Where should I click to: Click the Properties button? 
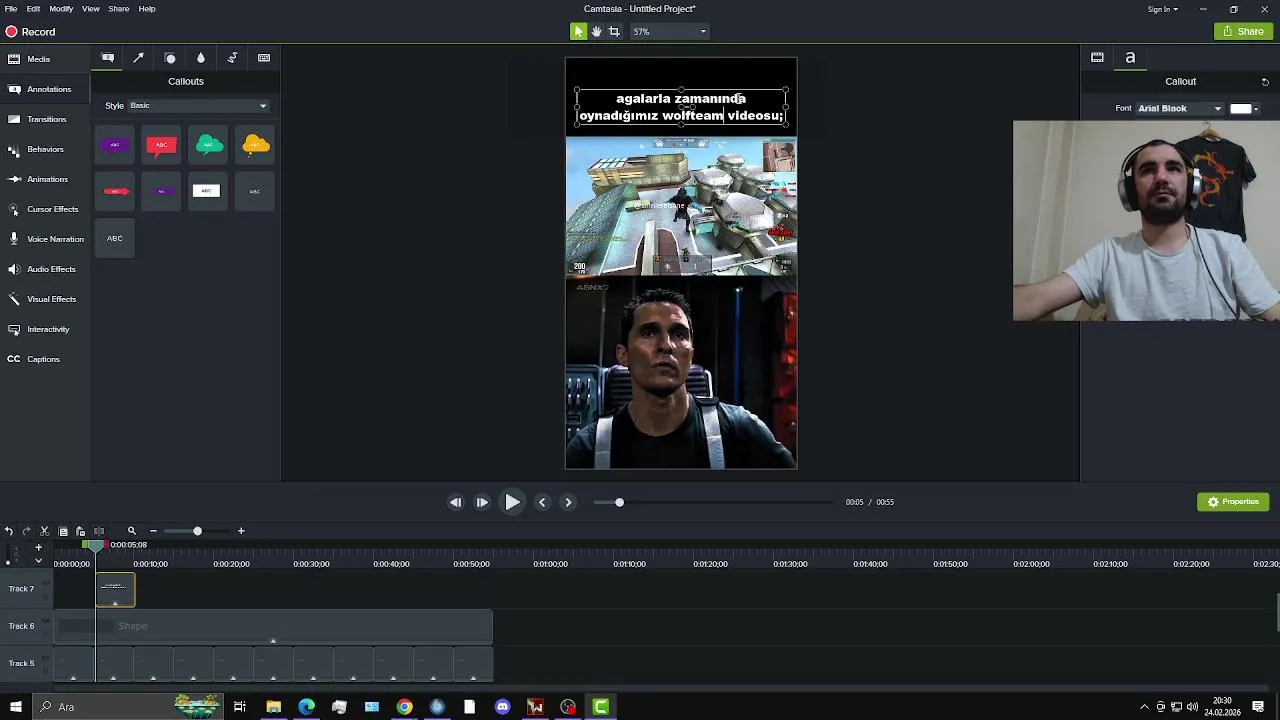[1233, 502]
